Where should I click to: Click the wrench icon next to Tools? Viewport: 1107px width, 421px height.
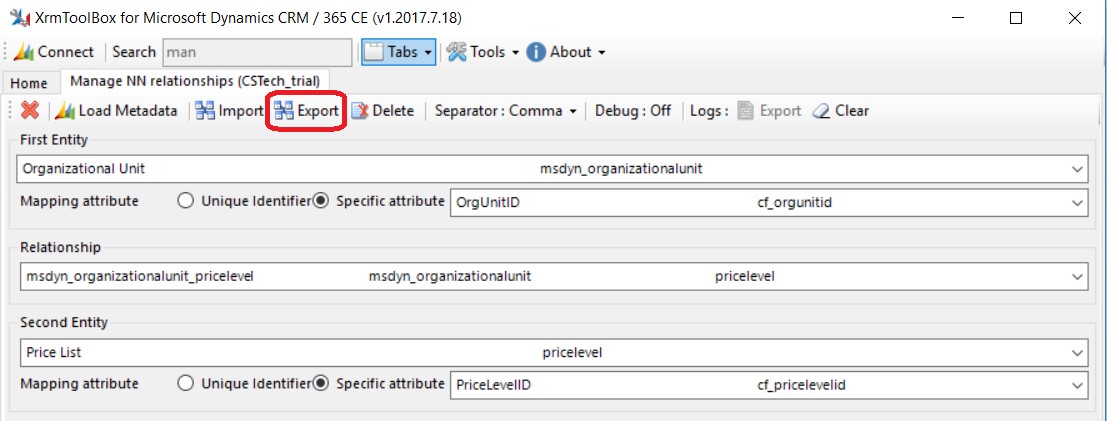457,52
